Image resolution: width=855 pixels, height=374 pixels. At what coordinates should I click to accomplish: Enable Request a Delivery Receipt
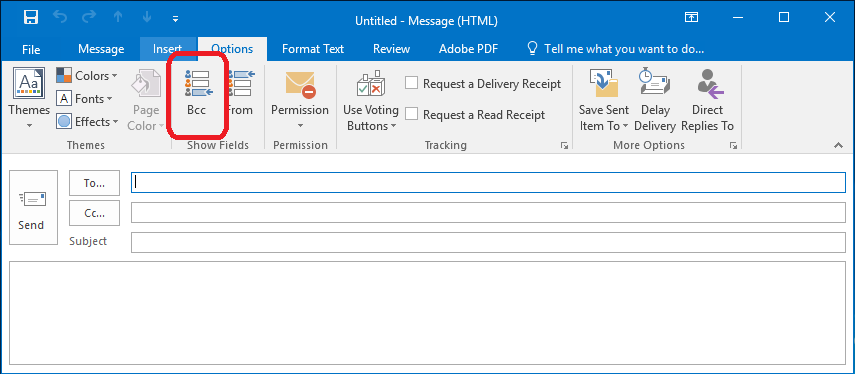412,83
